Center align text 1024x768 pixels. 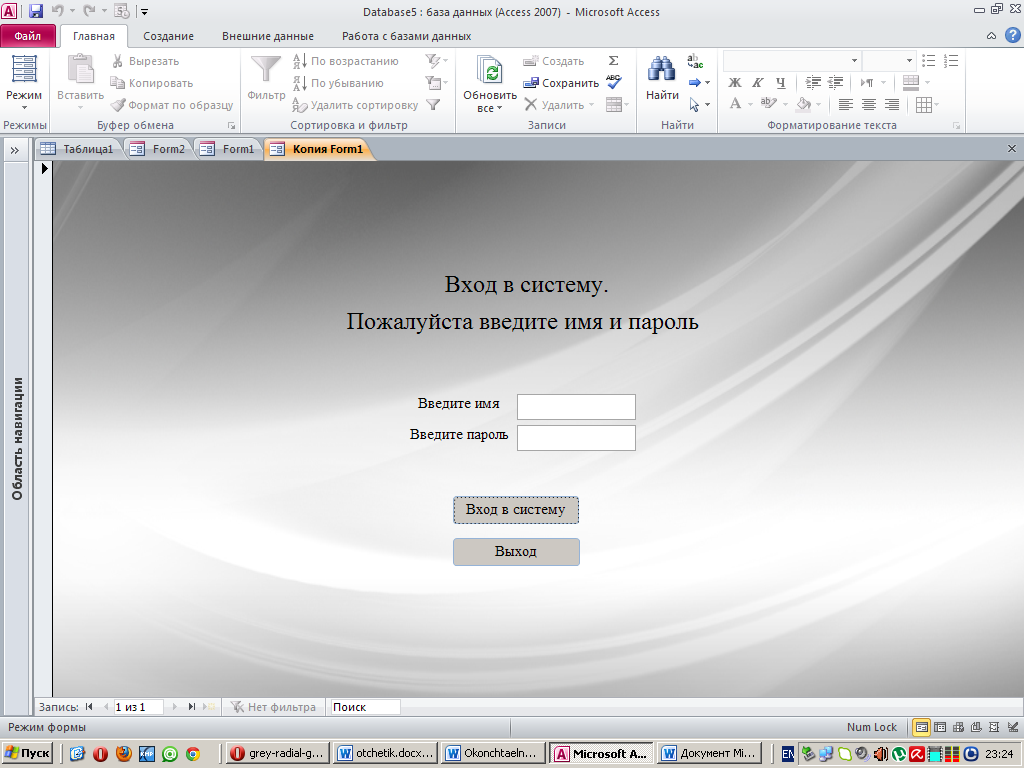pyautogui.click(x=869, y=104)
